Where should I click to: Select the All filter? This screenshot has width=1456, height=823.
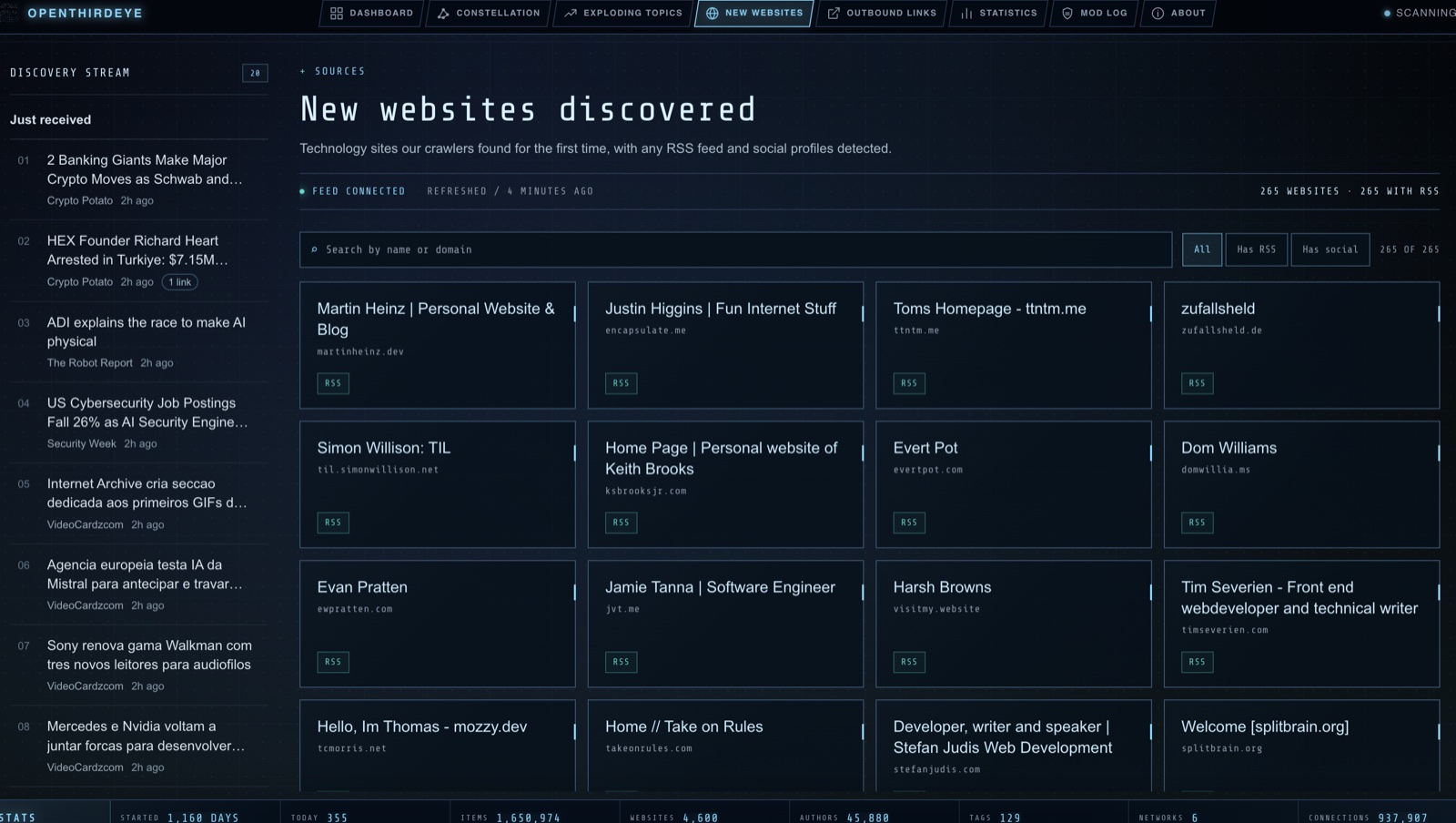point(1202,249)
